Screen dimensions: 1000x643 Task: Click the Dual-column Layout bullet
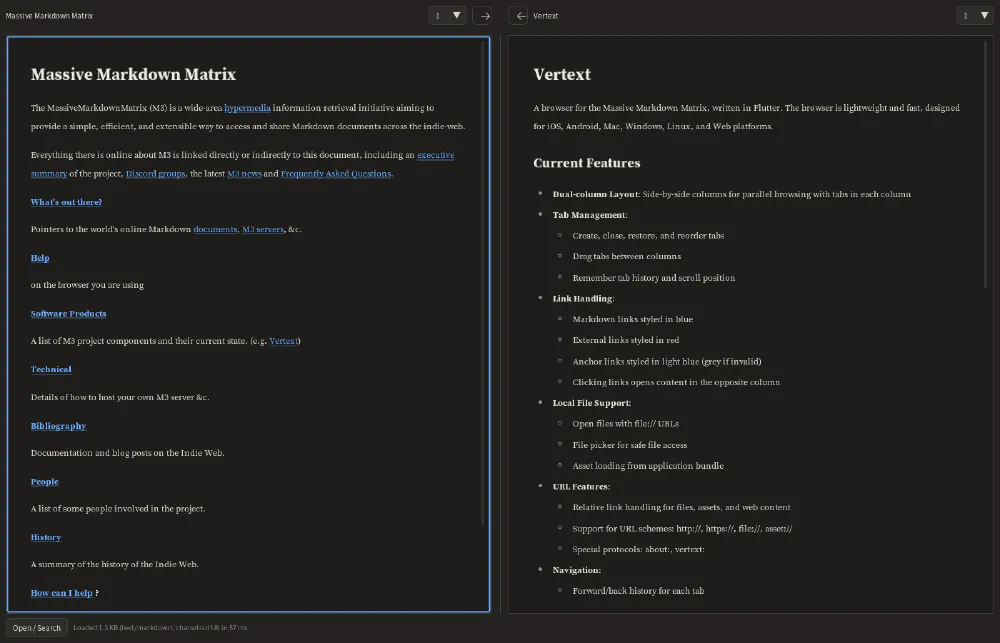pyautogui.click(x=732, y=194)
